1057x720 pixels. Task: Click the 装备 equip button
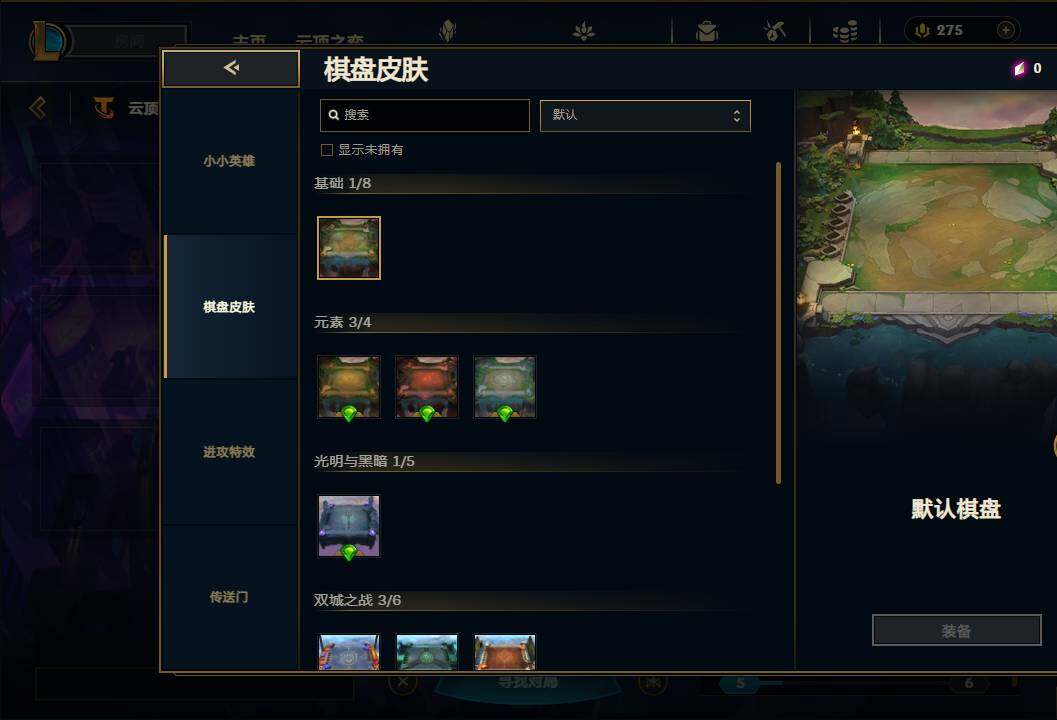coord(957,630)
